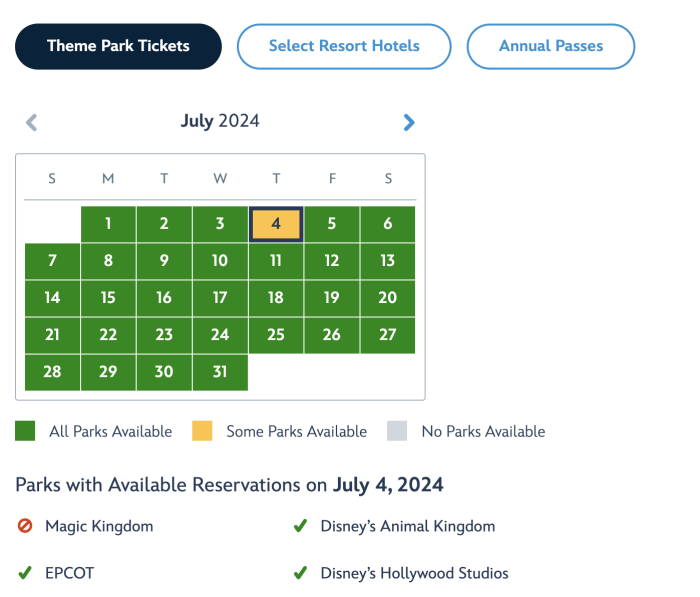Click the checkmark next to Disney's Hollywood Studios
Image resolution: width=700 pixels, height=597 pixels.
pos(300,572)
